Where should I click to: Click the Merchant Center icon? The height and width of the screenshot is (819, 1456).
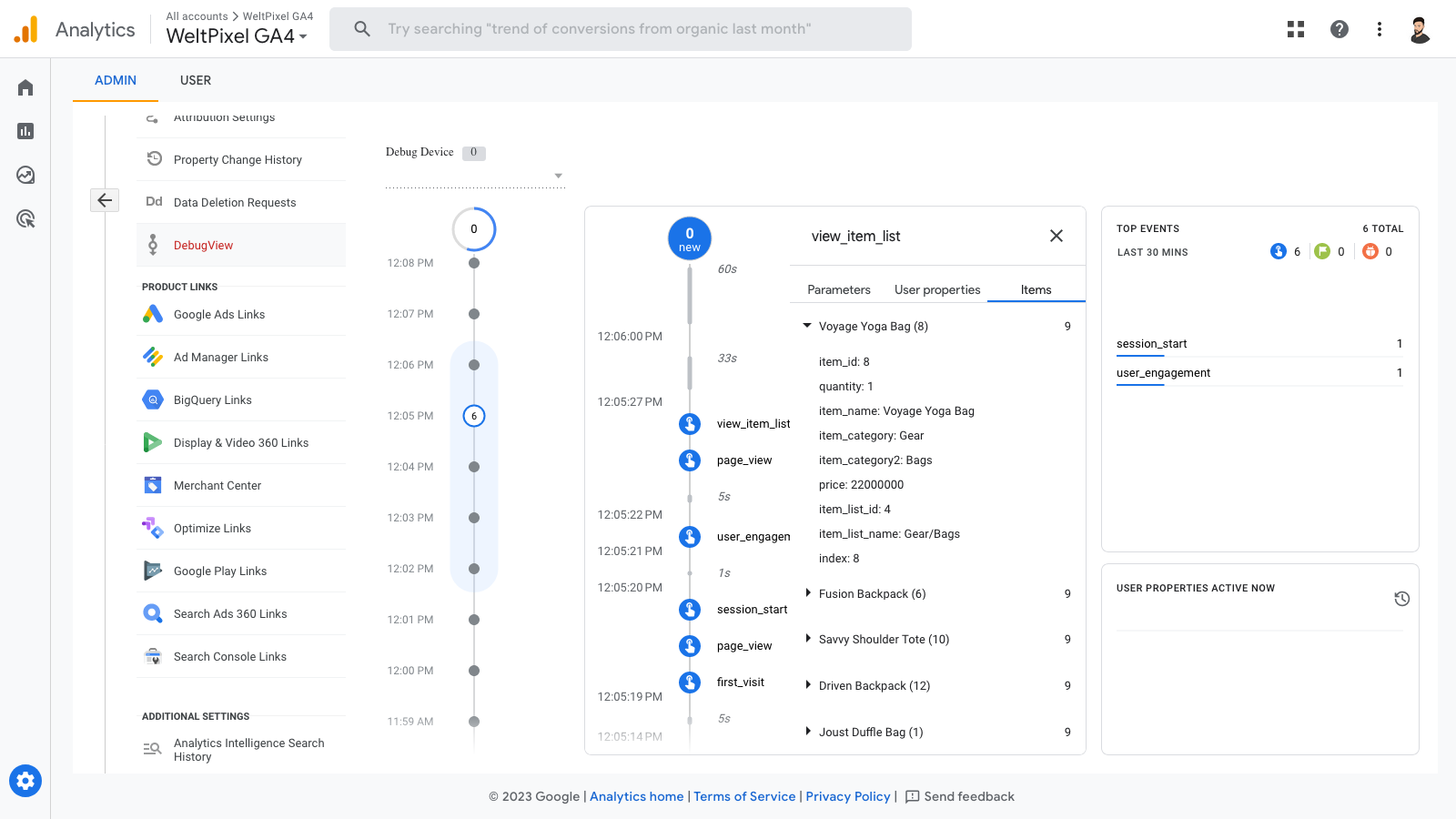coord(153,485)
